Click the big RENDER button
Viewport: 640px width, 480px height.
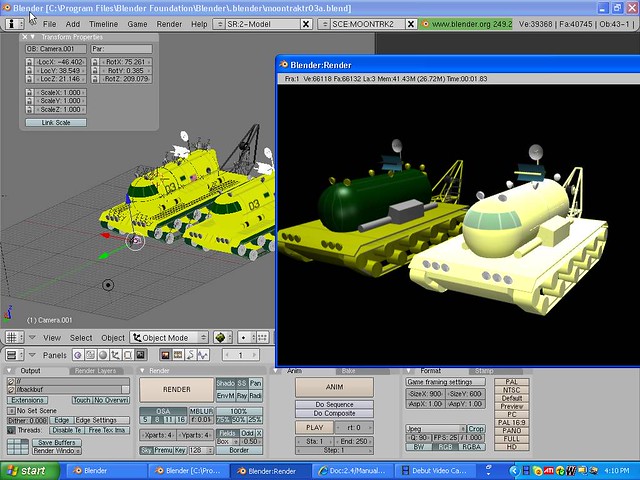tap(176, 389)
